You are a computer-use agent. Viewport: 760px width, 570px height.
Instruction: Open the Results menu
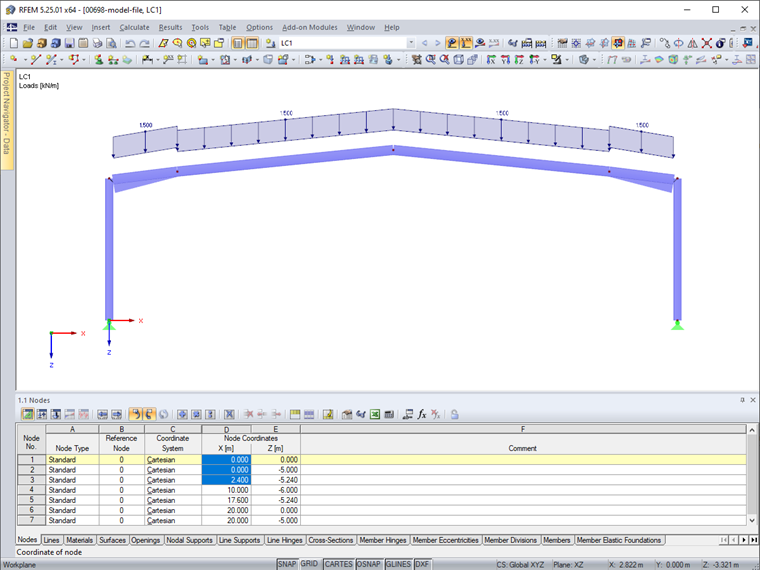point(170,28)
